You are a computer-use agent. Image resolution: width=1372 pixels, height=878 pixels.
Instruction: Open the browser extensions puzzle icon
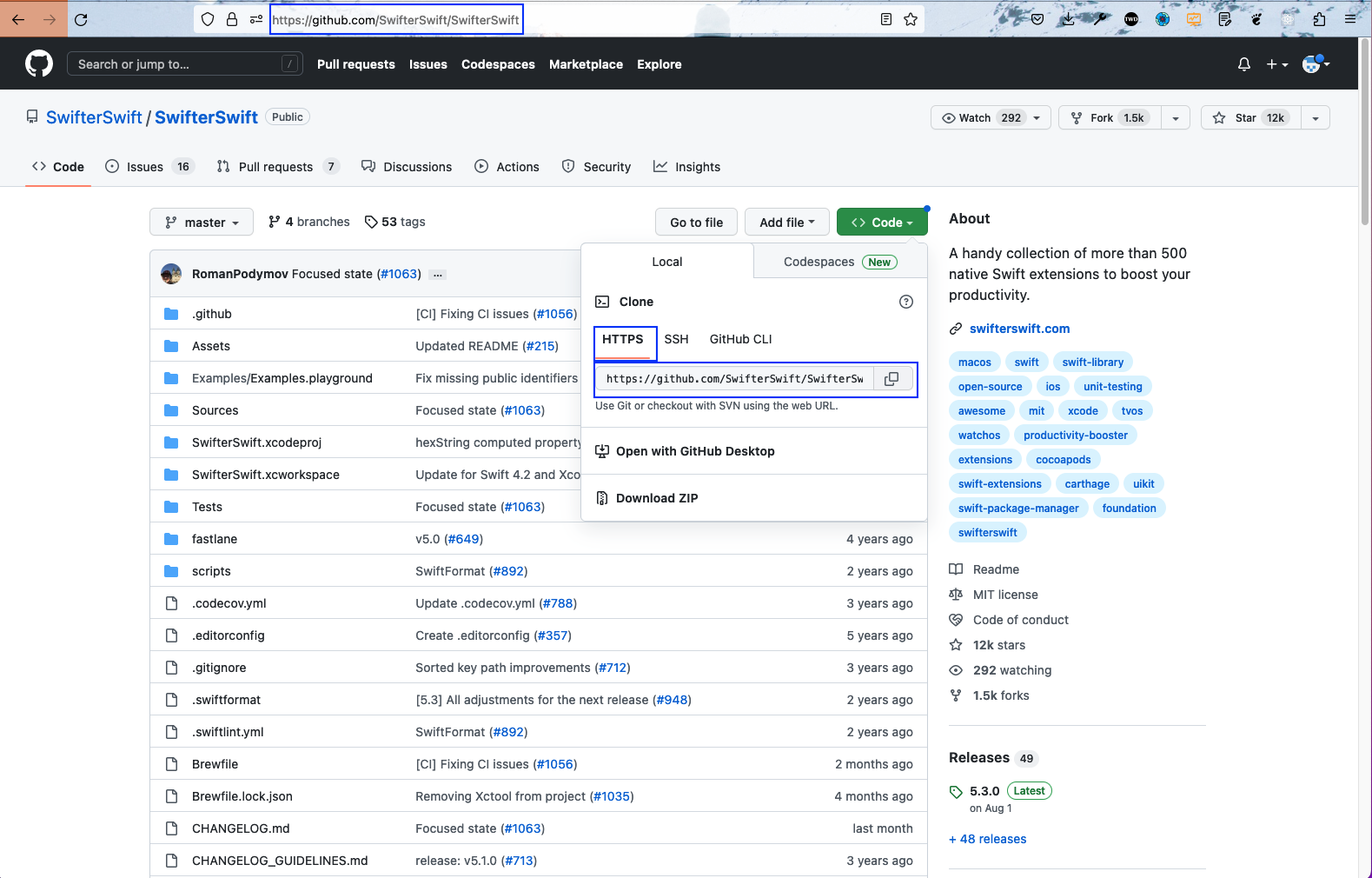pos(1319,19)
